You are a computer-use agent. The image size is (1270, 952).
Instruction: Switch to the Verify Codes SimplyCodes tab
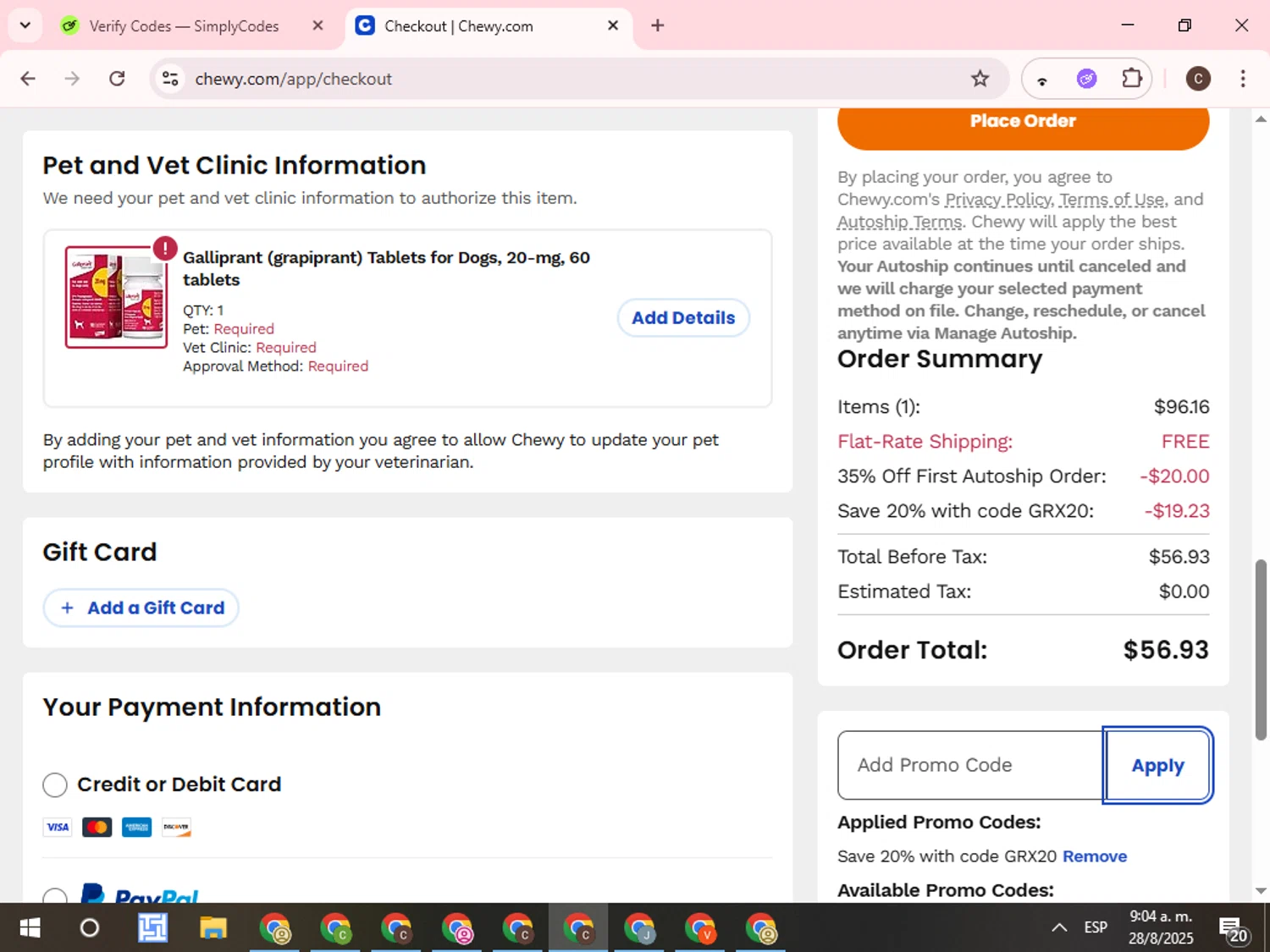click(x=184, y=26)
